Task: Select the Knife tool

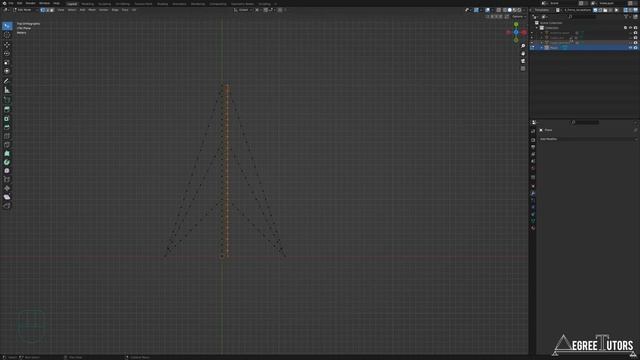Action: tap(7, 145)
